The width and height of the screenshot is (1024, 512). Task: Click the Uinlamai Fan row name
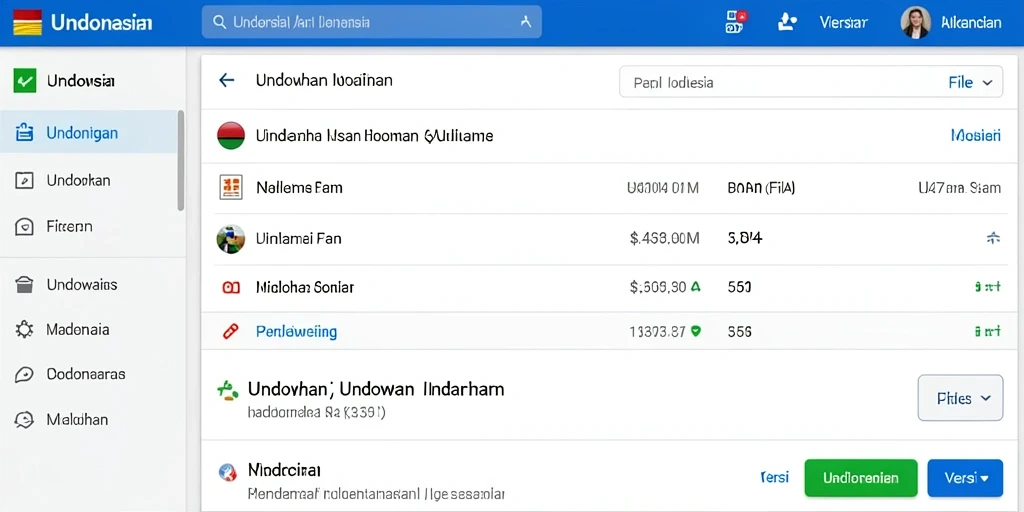click(298, 239)
